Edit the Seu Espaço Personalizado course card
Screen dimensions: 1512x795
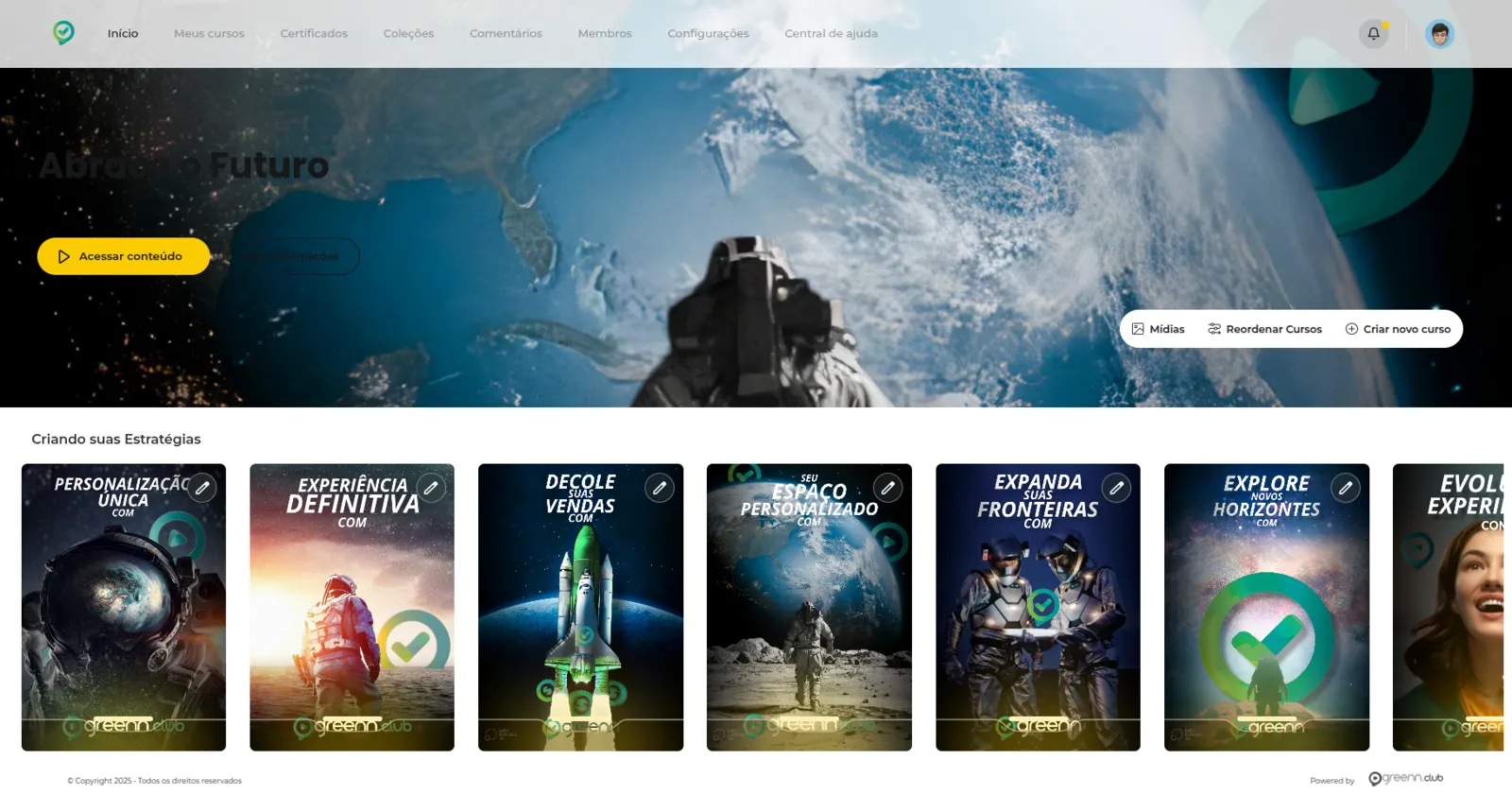[x=888, y=488]
